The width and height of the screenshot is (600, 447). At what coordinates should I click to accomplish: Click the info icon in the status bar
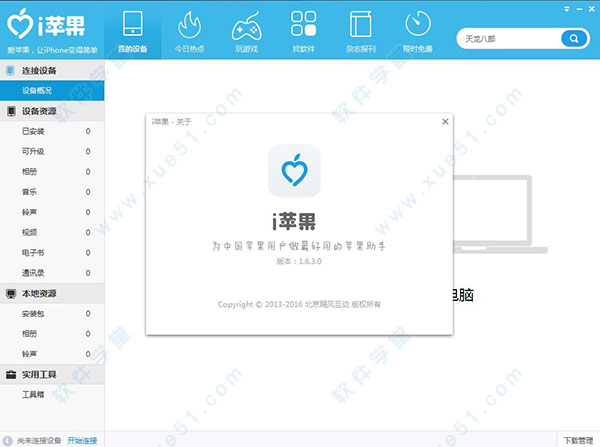[x=8, y=441]
